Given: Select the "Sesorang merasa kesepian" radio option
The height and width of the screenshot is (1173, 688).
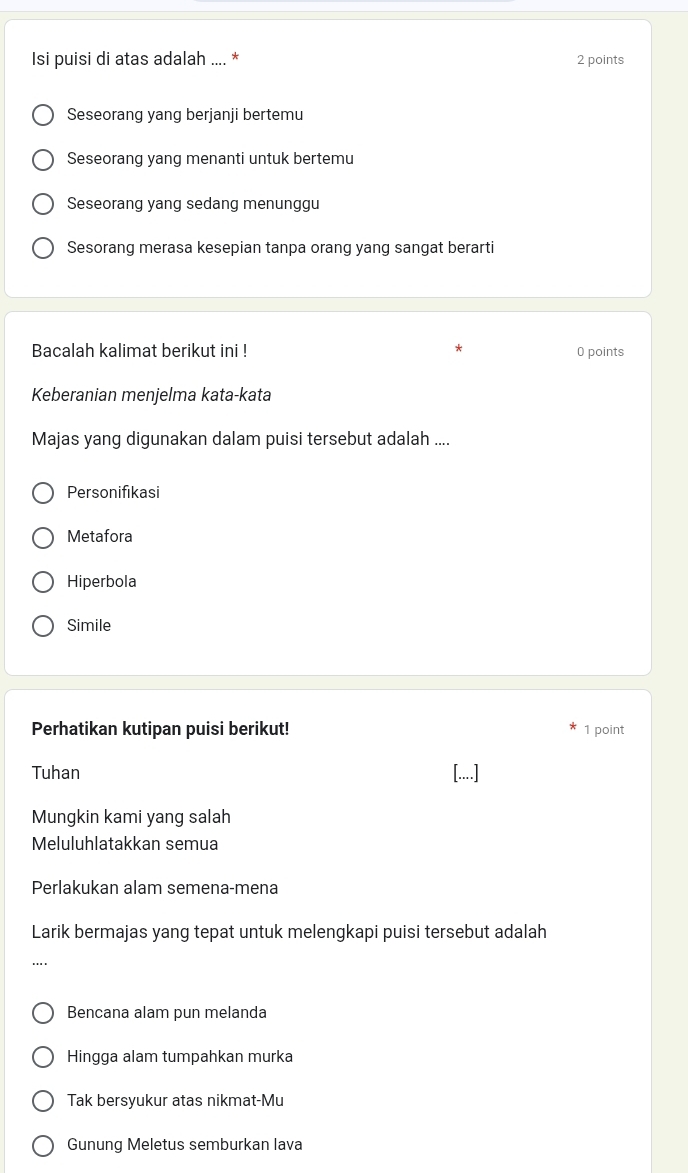Looking at the screenshot, I should (x=43, y=248).
